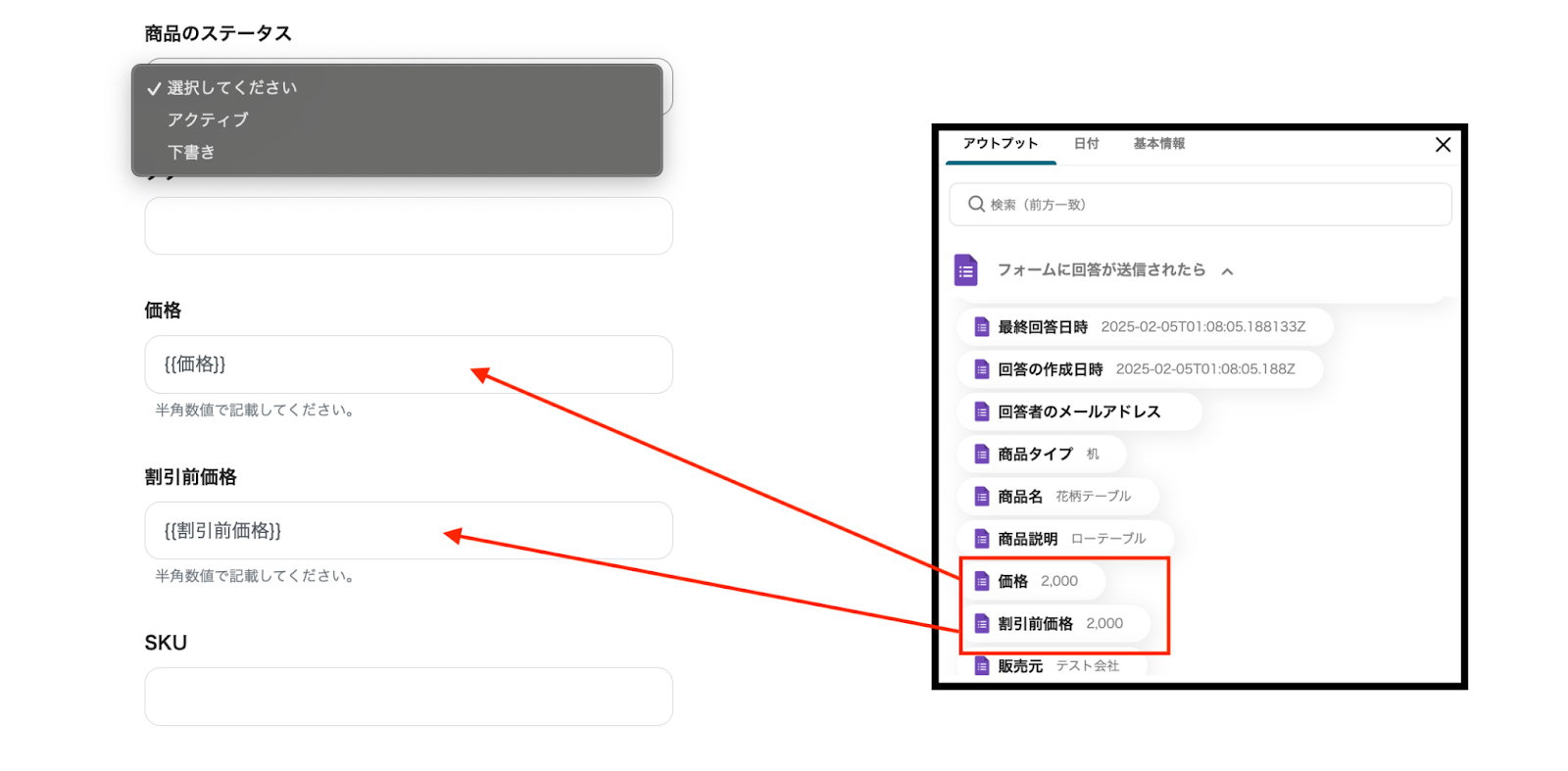The width and height of the screenshot is (1568, 771).
Task: Click the form icon next to 商品タイプ
Action: [981, 454]
